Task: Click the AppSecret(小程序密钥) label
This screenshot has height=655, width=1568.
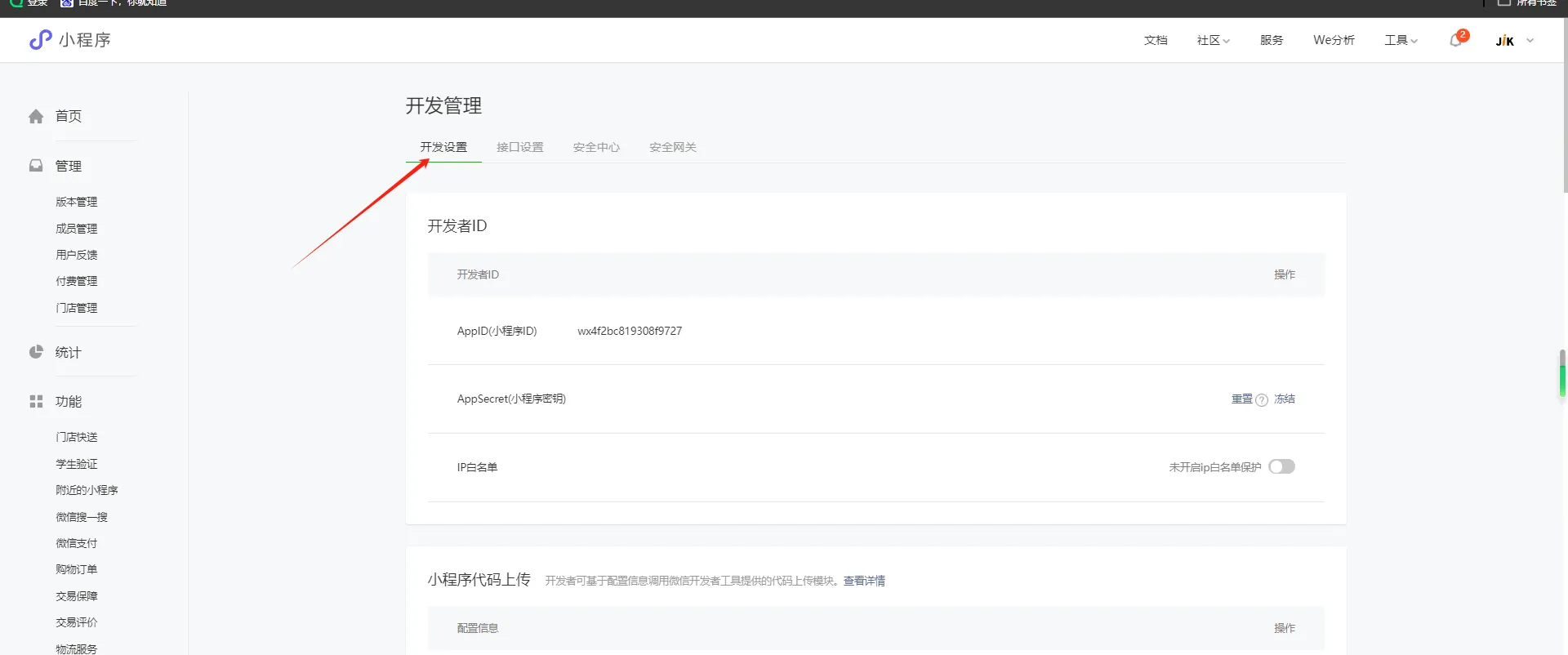Action: 511,399
